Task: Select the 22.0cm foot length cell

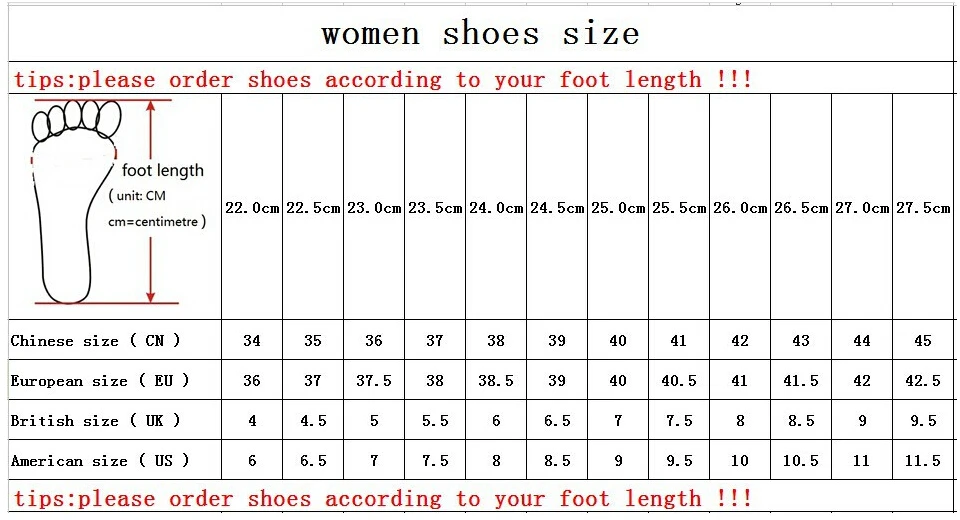Action: coord(252,207)
